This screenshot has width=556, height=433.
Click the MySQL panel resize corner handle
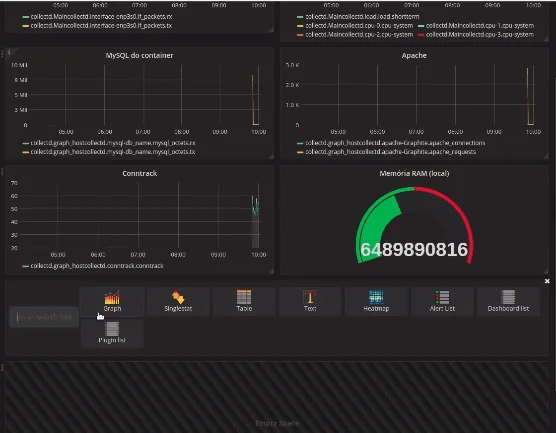click(271, 156)
